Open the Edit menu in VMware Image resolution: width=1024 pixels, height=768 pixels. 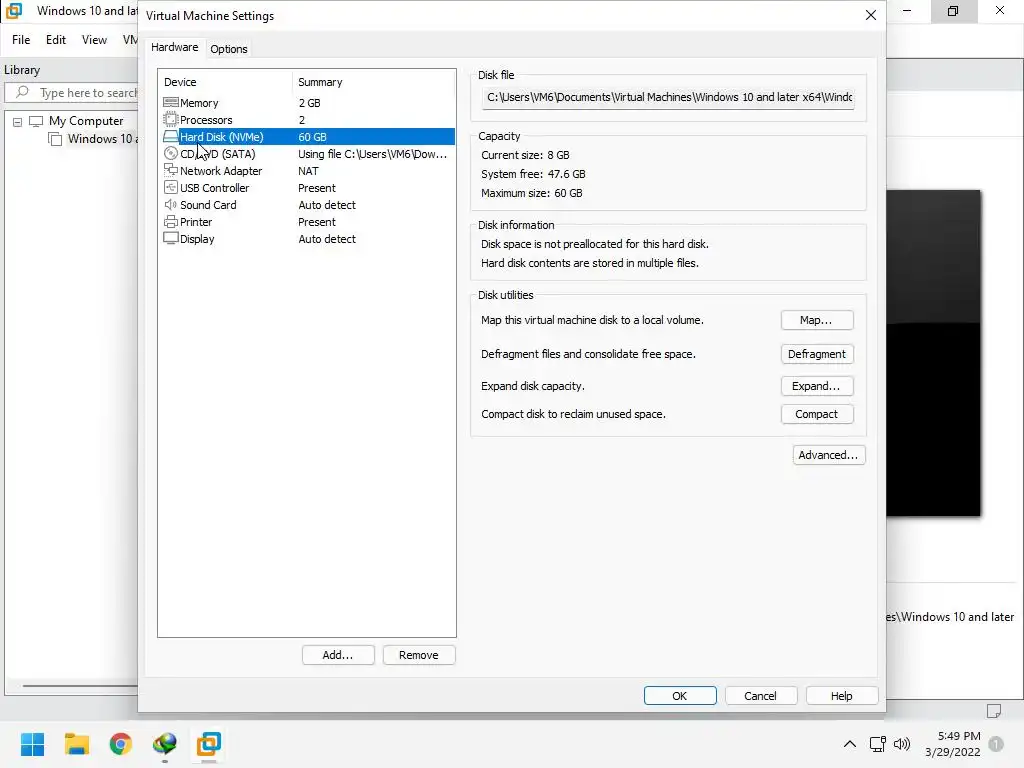coord(56,40)
